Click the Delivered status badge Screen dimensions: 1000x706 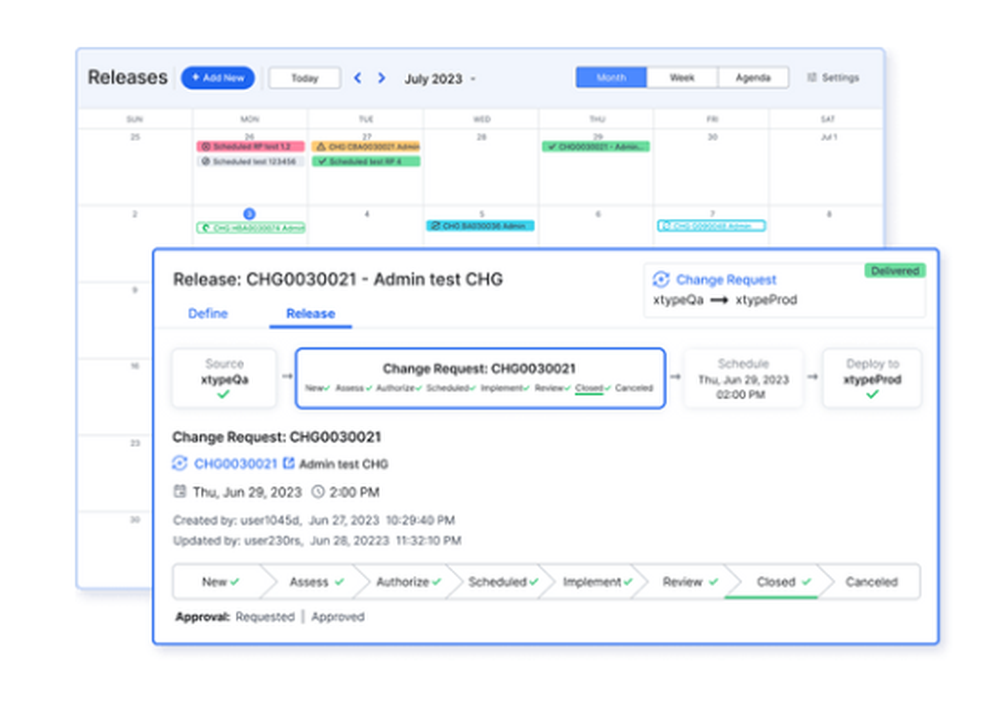pyautogui.click(x=895, y=271)
